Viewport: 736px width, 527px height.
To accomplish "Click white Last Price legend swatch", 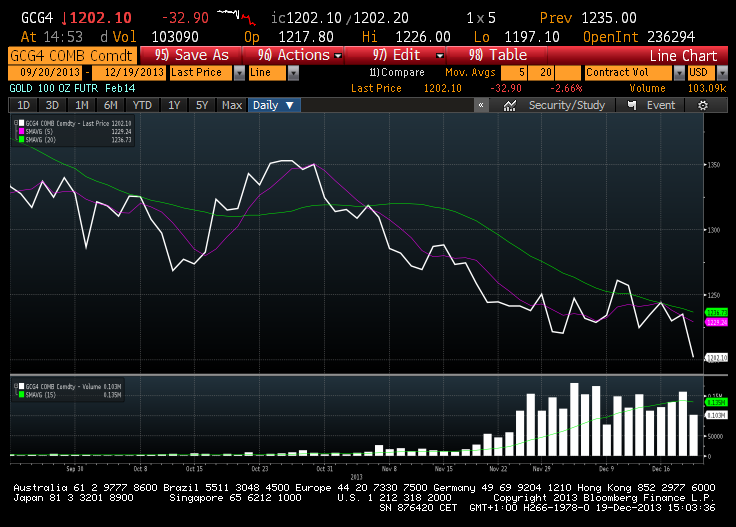I will click(22, 123).
